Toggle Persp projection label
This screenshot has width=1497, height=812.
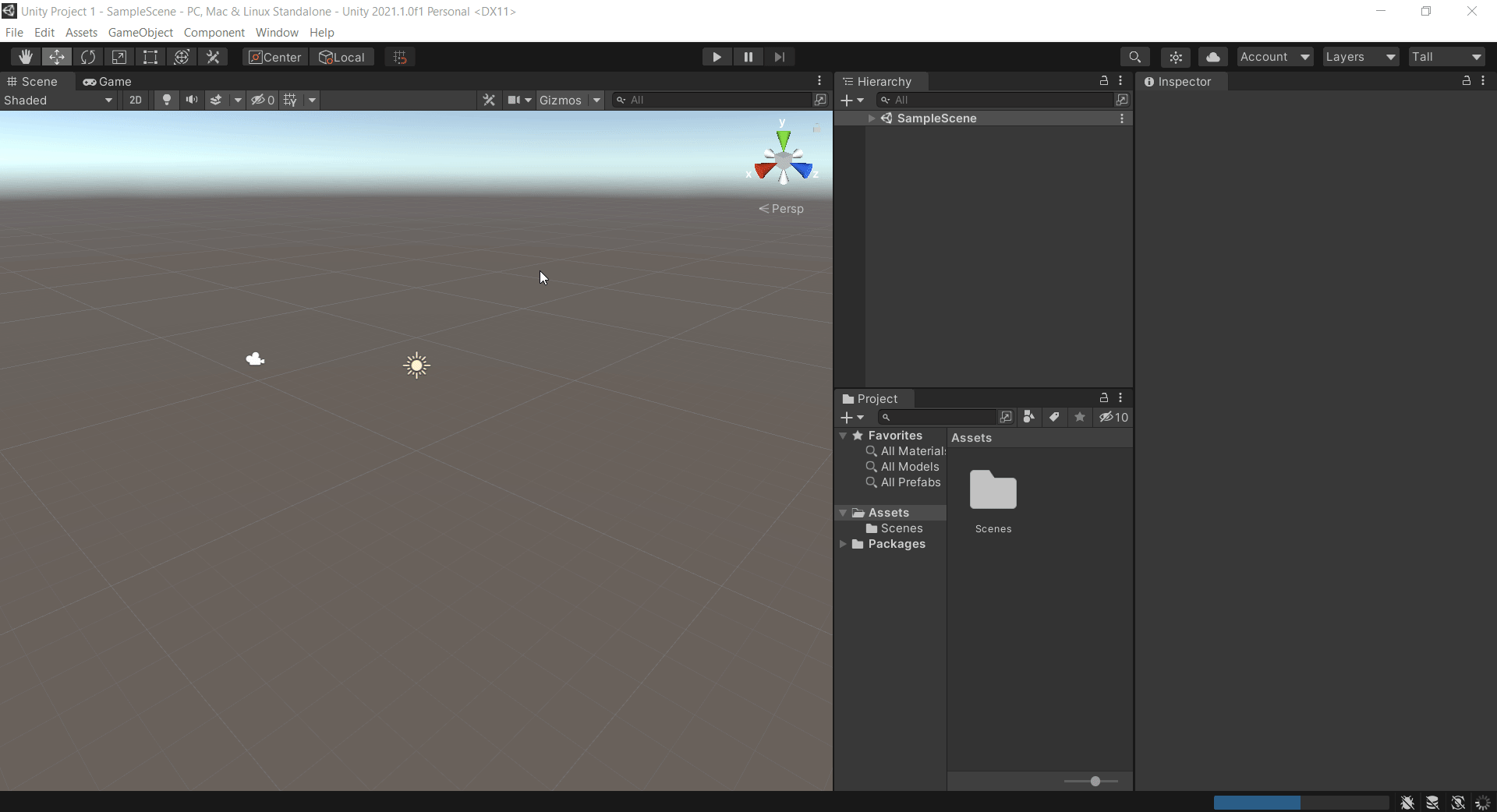[781, 209]
